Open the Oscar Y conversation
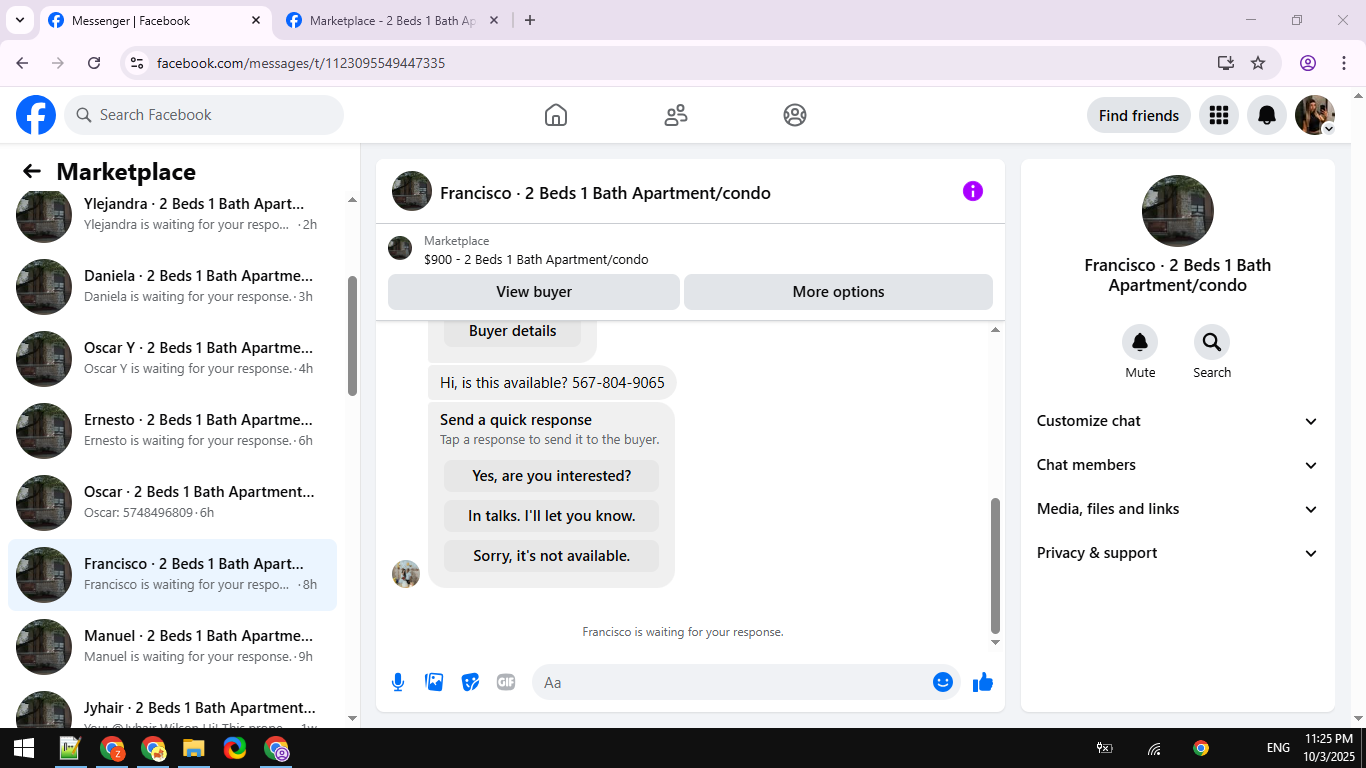The height and width of the screenshot is (768, 1366). (x=172, y=359)
